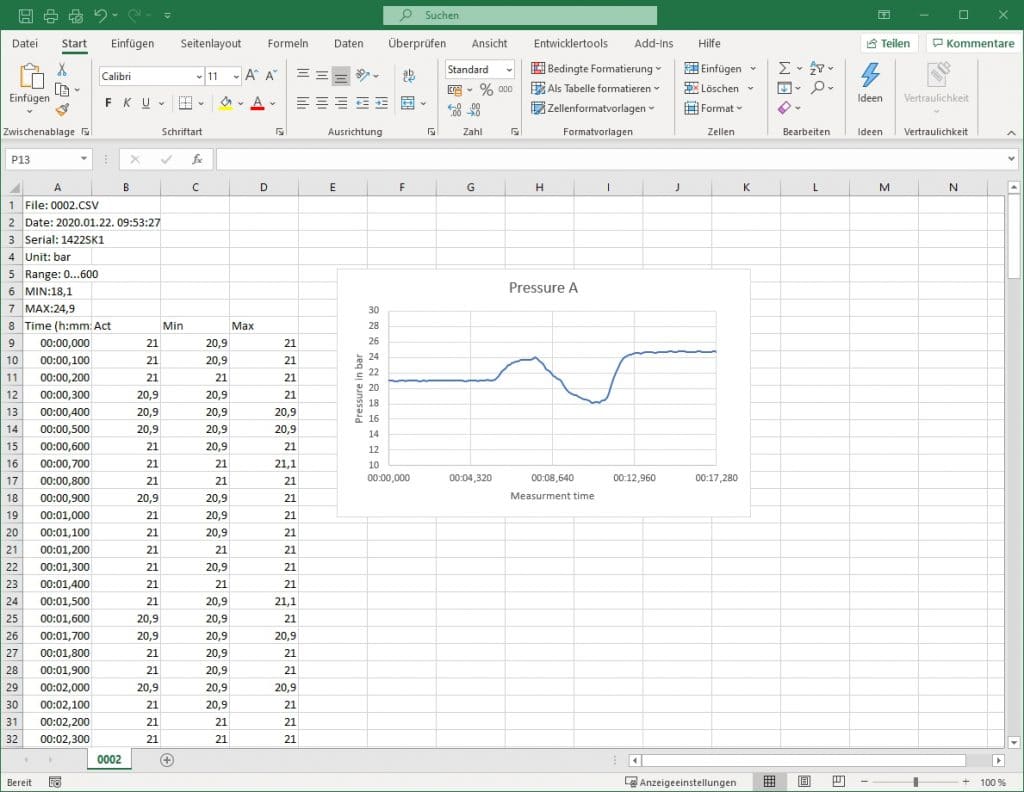Apply percent number format
This screenshot has width=1024, height=792.
(x=487, y=89)
